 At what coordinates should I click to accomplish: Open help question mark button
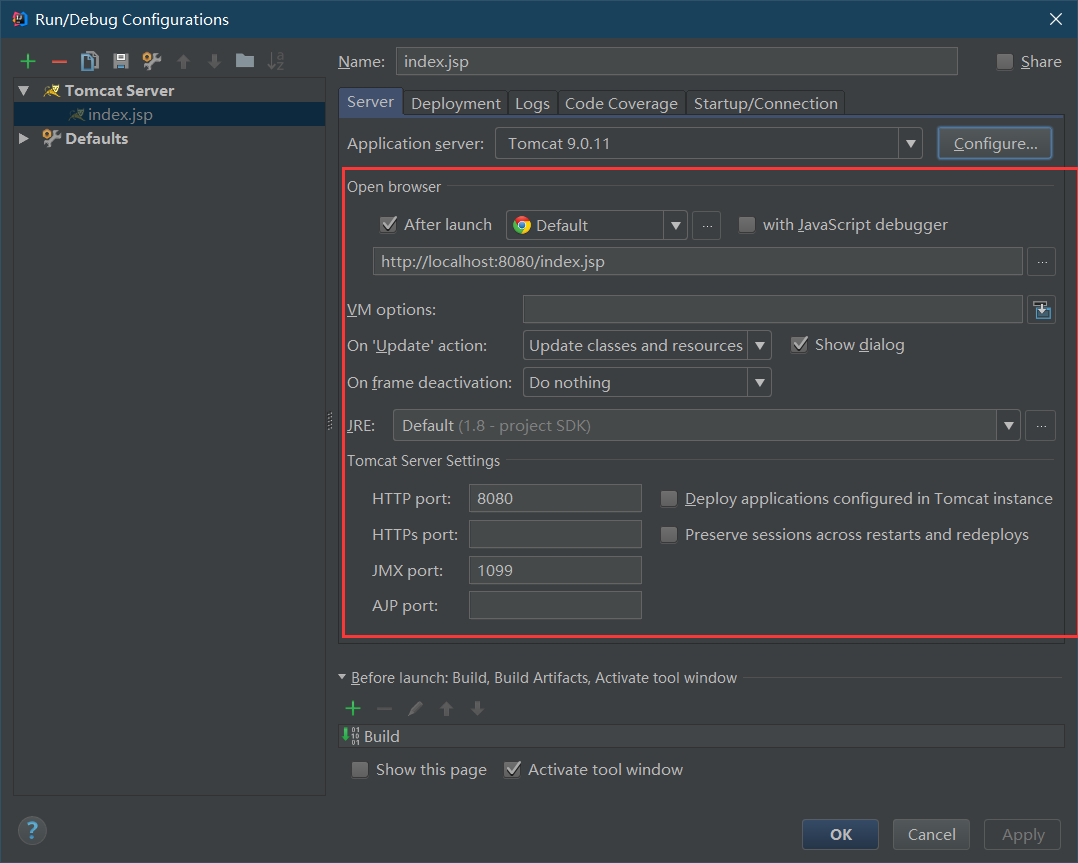32,830
